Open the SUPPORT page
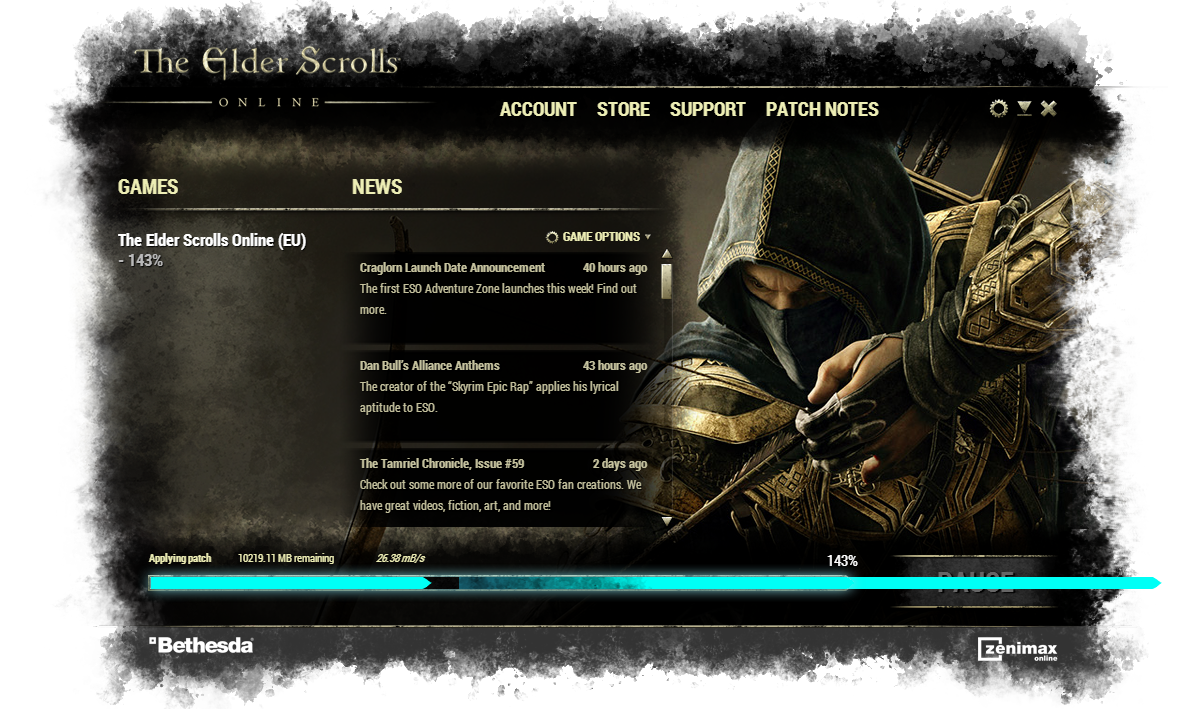The width and height of the screenshot is (1190, 709). 707,109
